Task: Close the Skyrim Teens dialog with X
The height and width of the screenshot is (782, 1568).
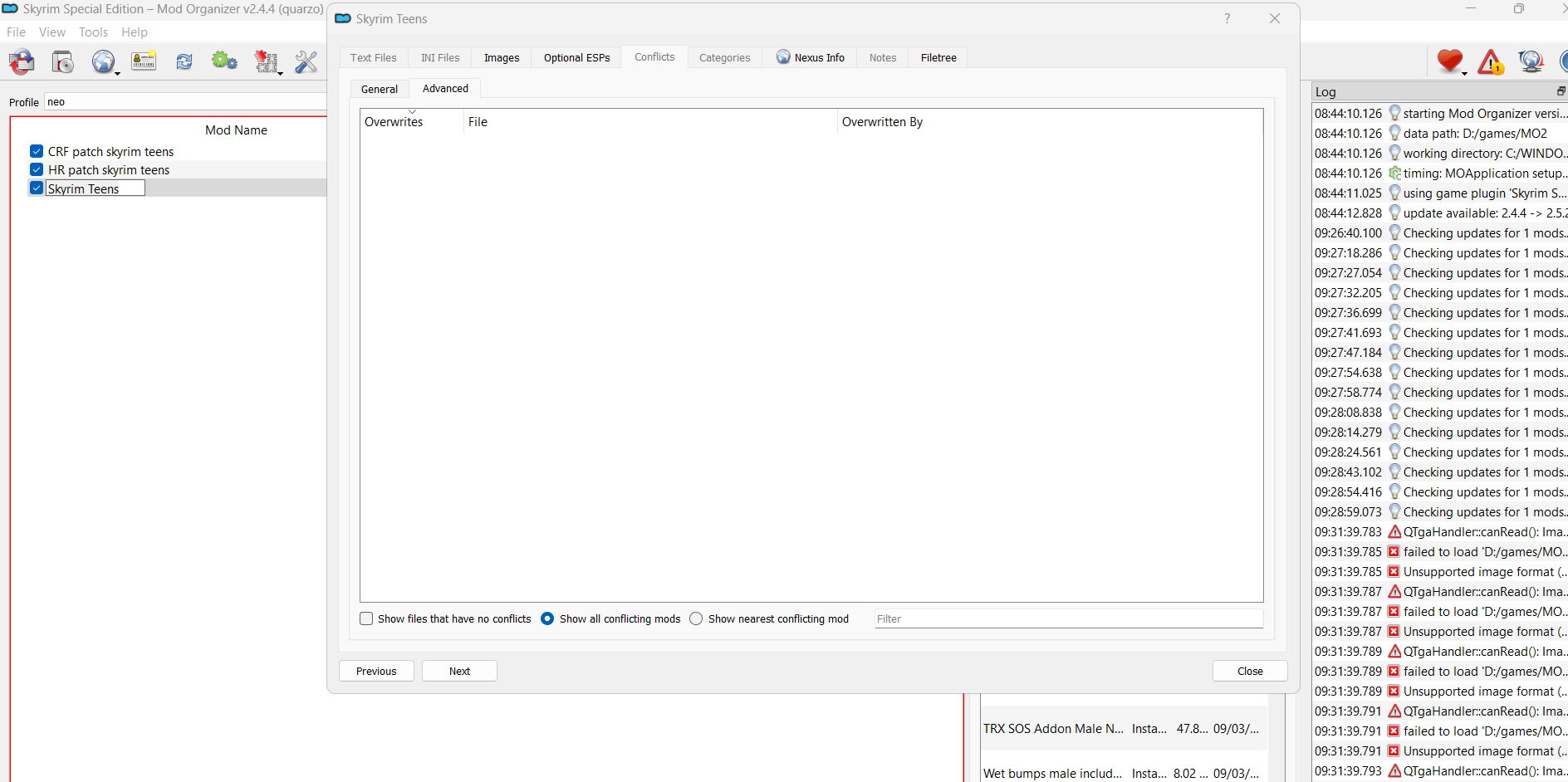Action: coord(1275,18)
